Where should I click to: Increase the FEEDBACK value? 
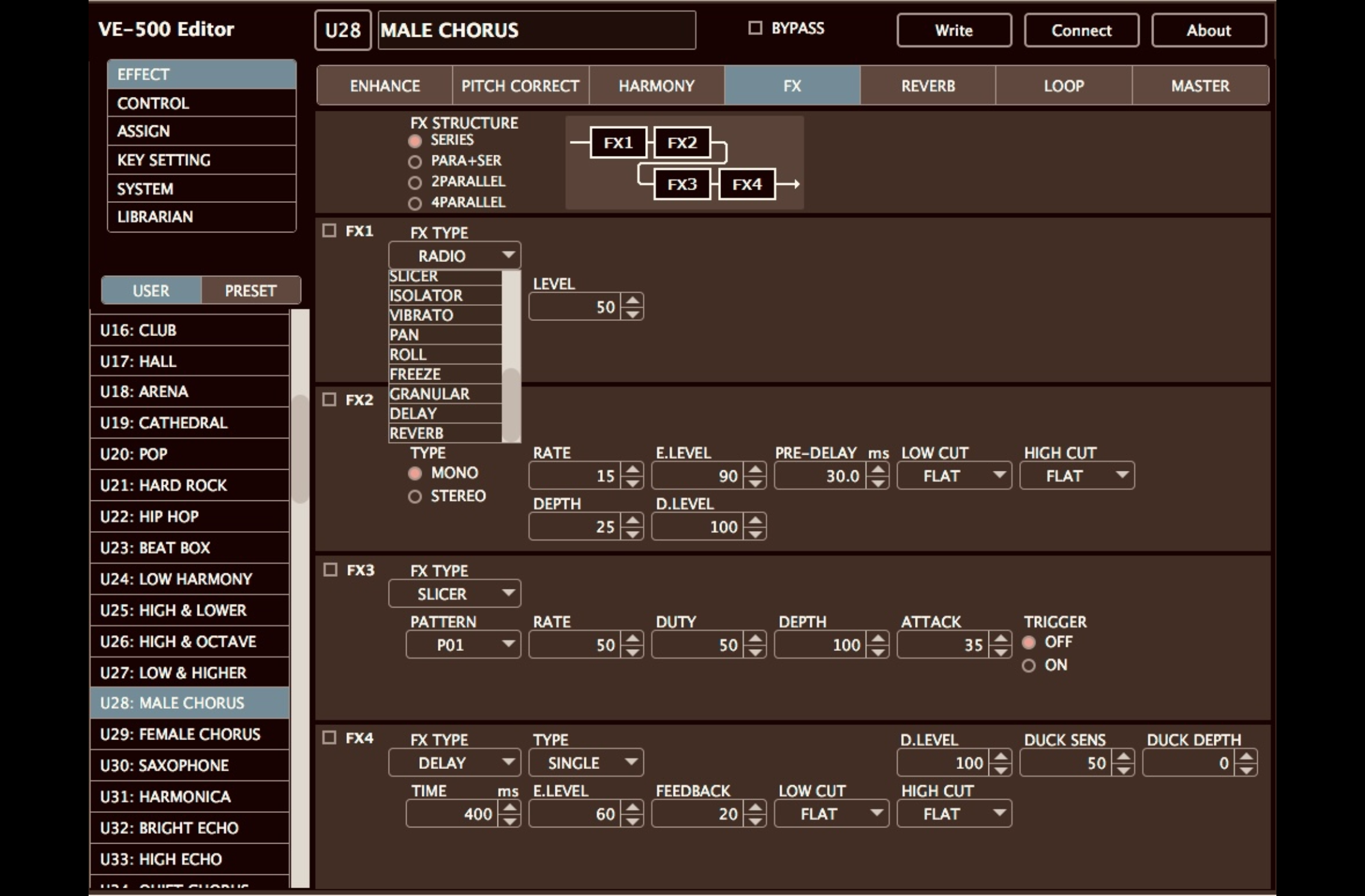pos(755,808)
